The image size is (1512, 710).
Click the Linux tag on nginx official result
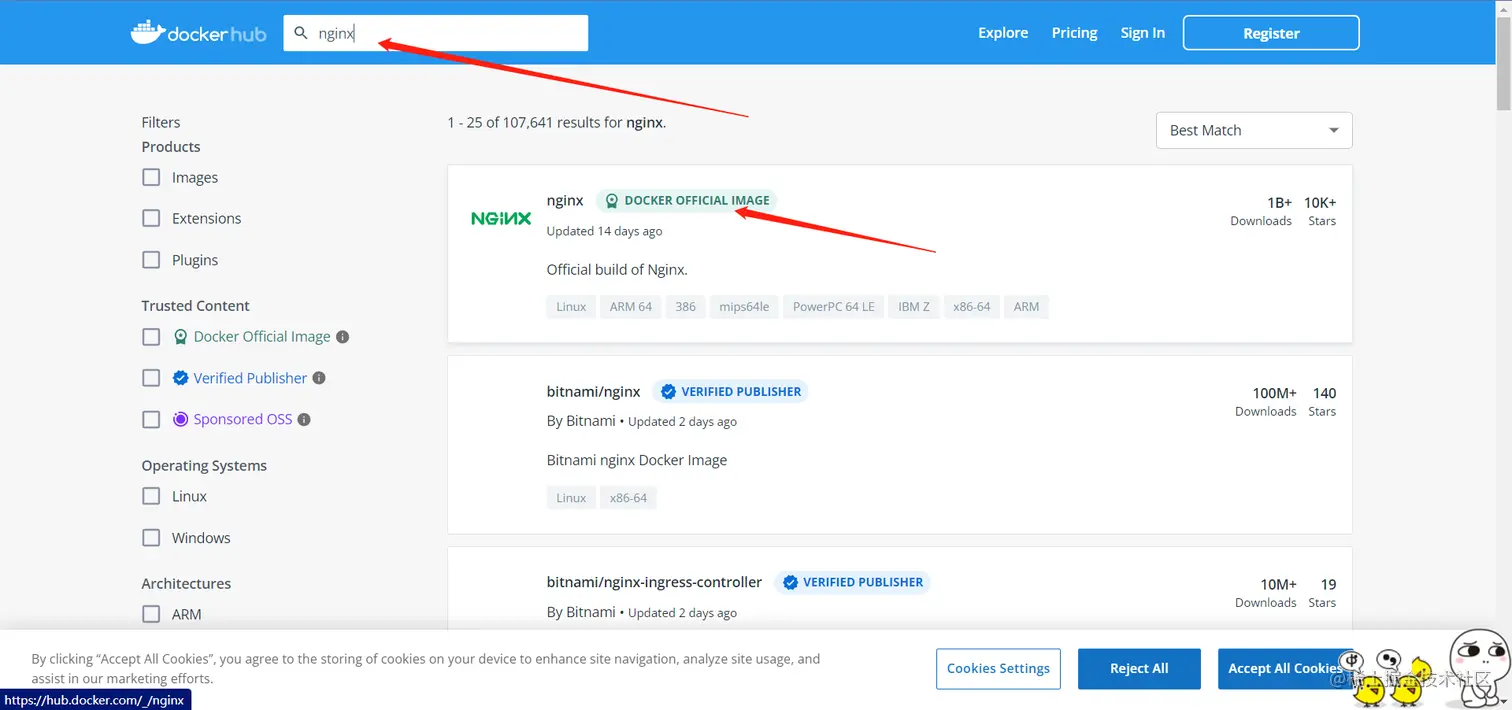[x=571, y=307]
